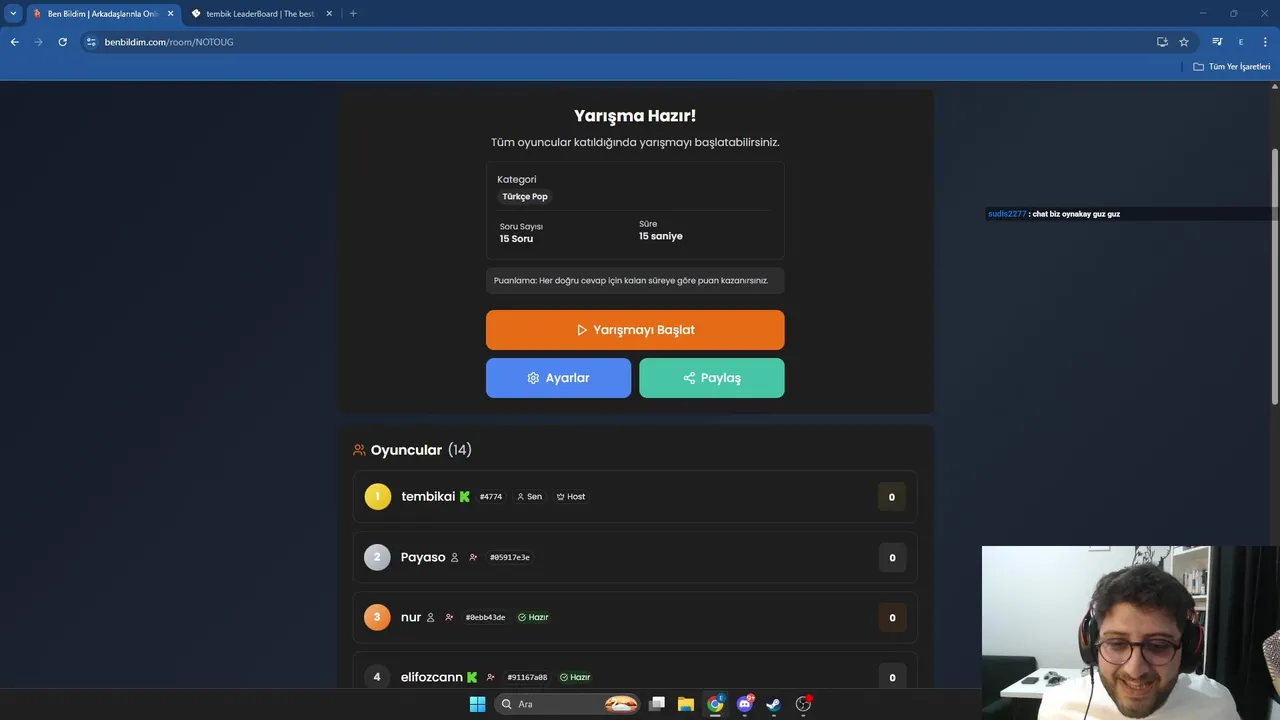Open the Chrome profile avatar
1280x720 pixels.
[1241, 42]
